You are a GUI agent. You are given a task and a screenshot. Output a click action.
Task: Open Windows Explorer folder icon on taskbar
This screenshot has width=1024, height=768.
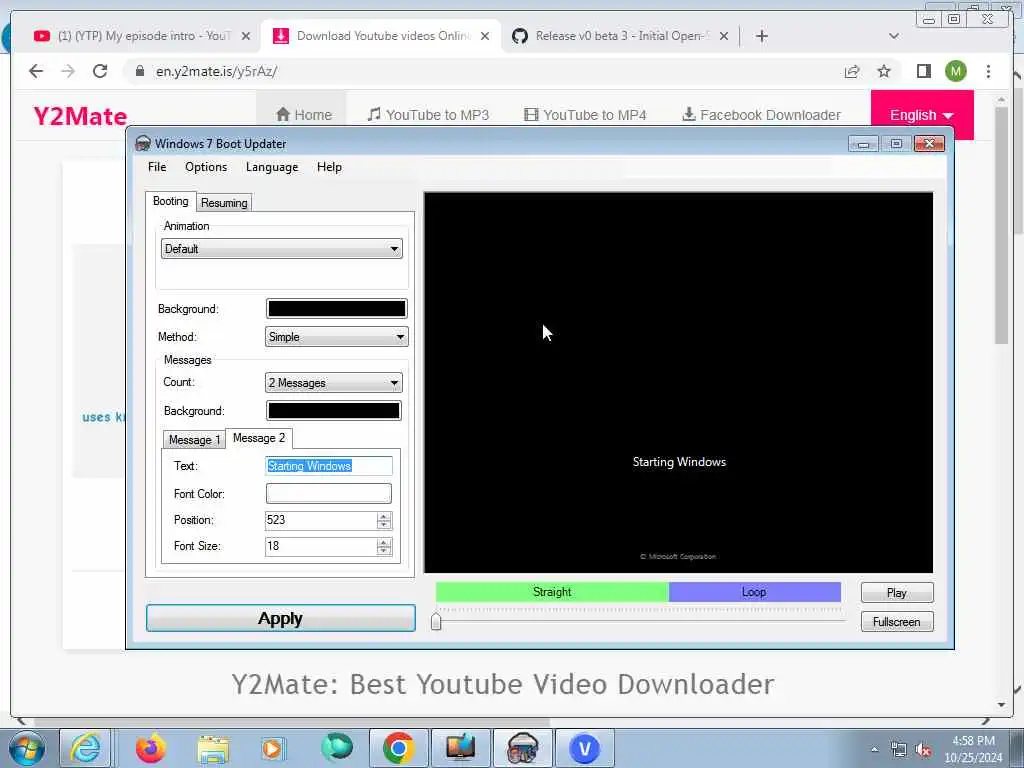[213, 749]
